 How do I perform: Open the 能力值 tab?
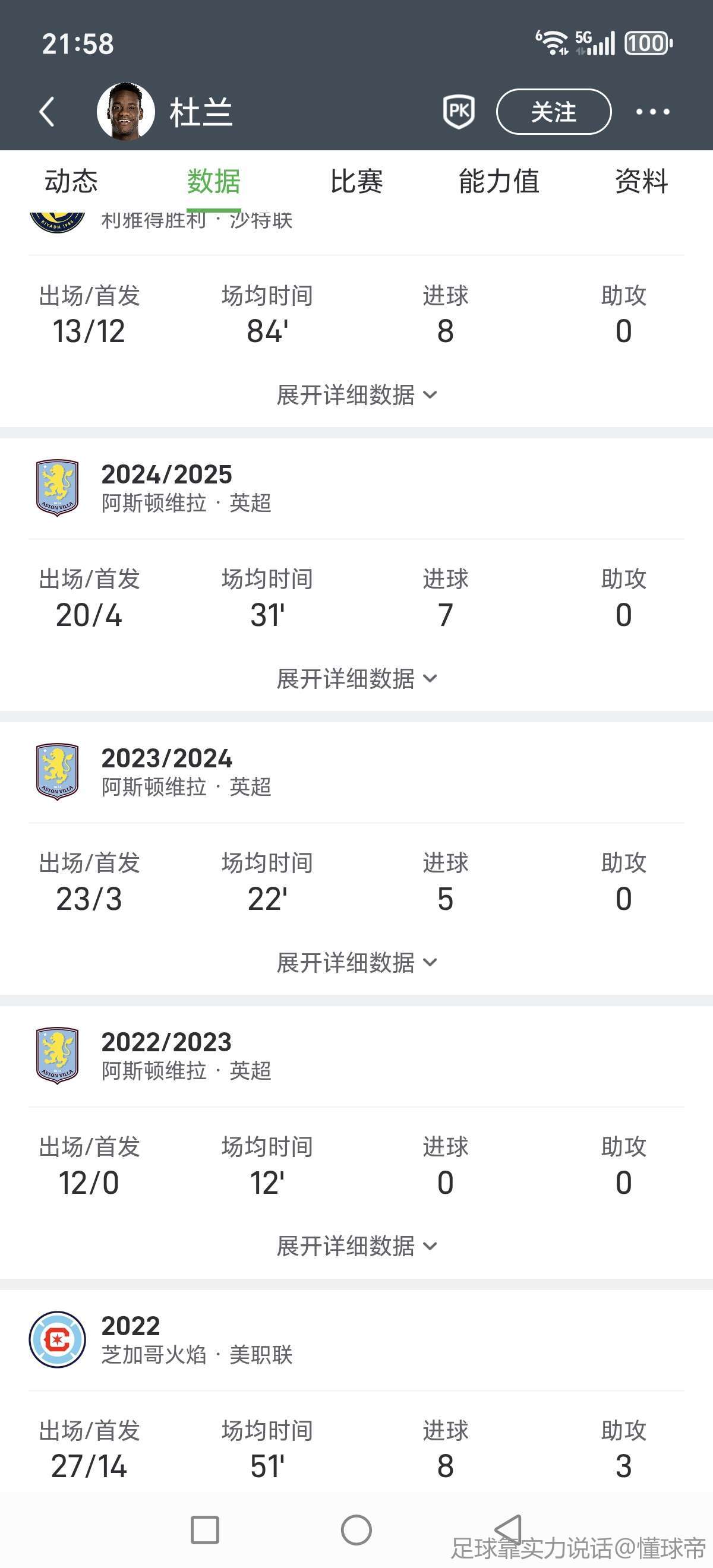pyautogui.click(x=499, y=181)
